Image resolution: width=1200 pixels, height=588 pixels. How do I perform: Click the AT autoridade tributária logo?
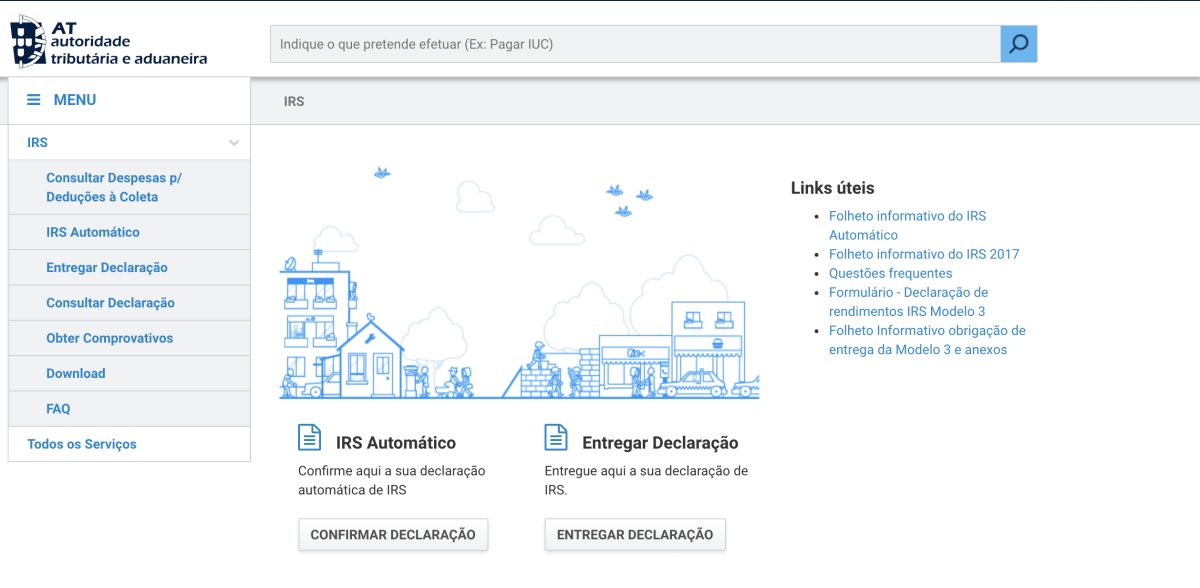pos(110,40)
